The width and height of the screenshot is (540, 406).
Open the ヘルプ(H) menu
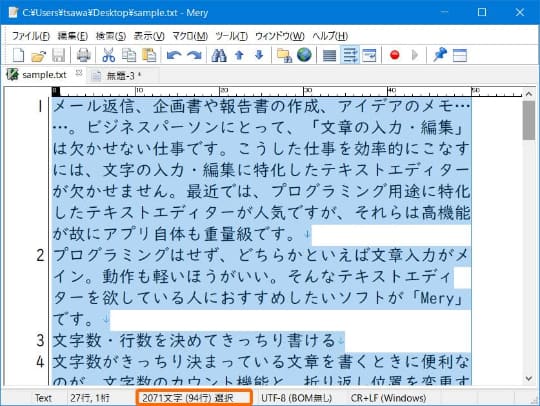[x=330, y=36]
